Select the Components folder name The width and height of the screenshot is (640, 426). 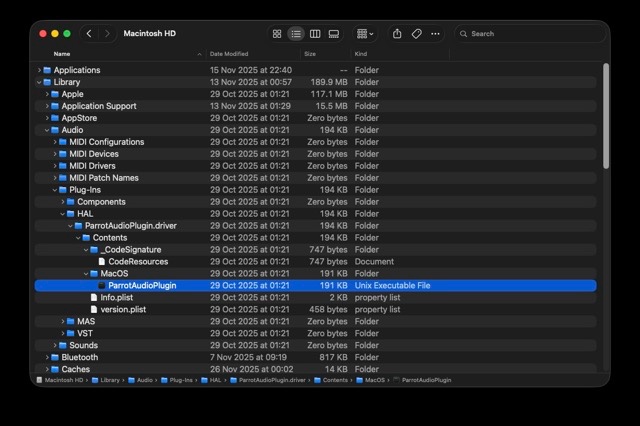pyautogui.click(x=101, y=202)
